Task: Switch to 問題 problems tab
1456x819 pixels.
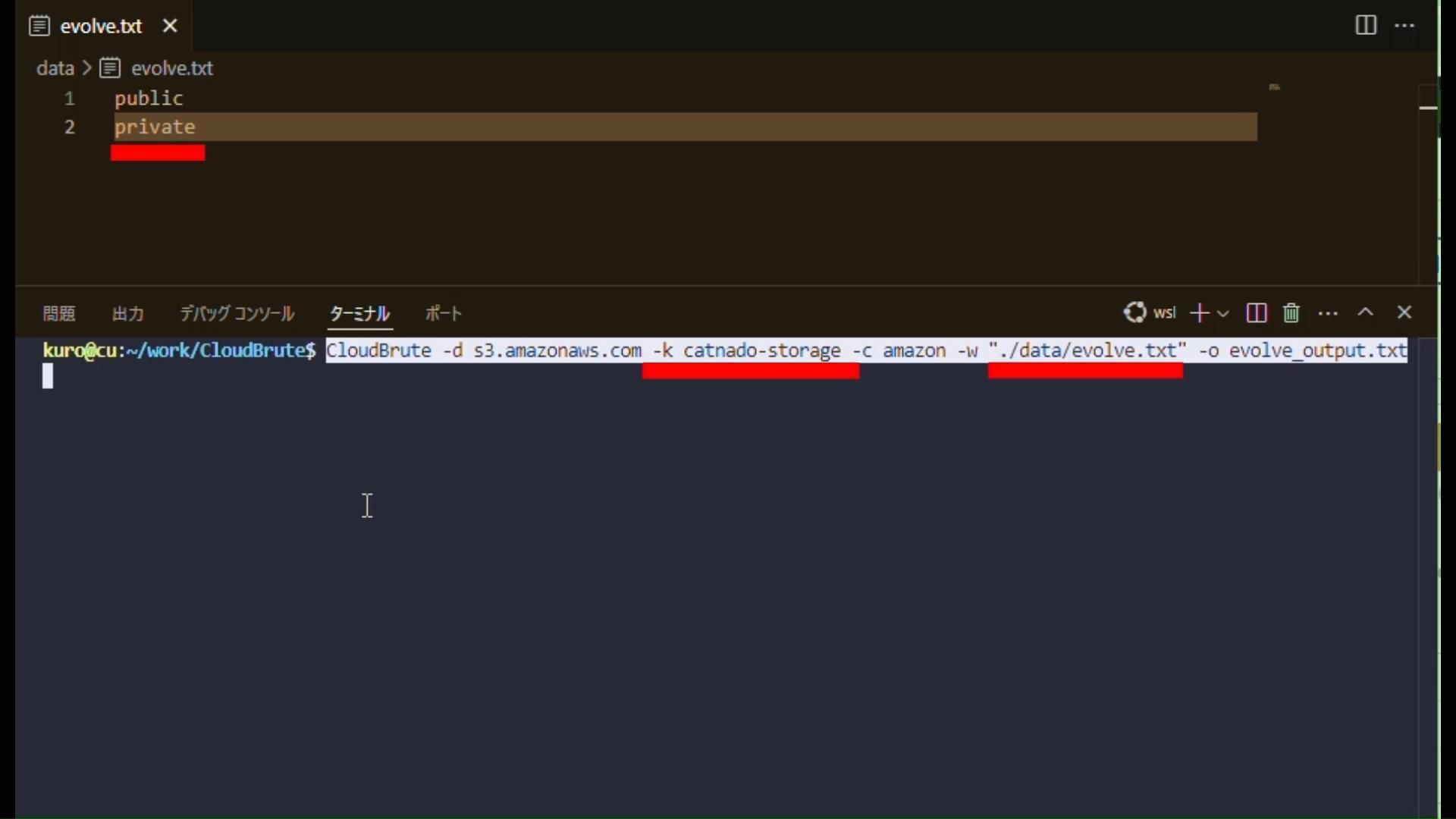Action: tap(59, 313)
